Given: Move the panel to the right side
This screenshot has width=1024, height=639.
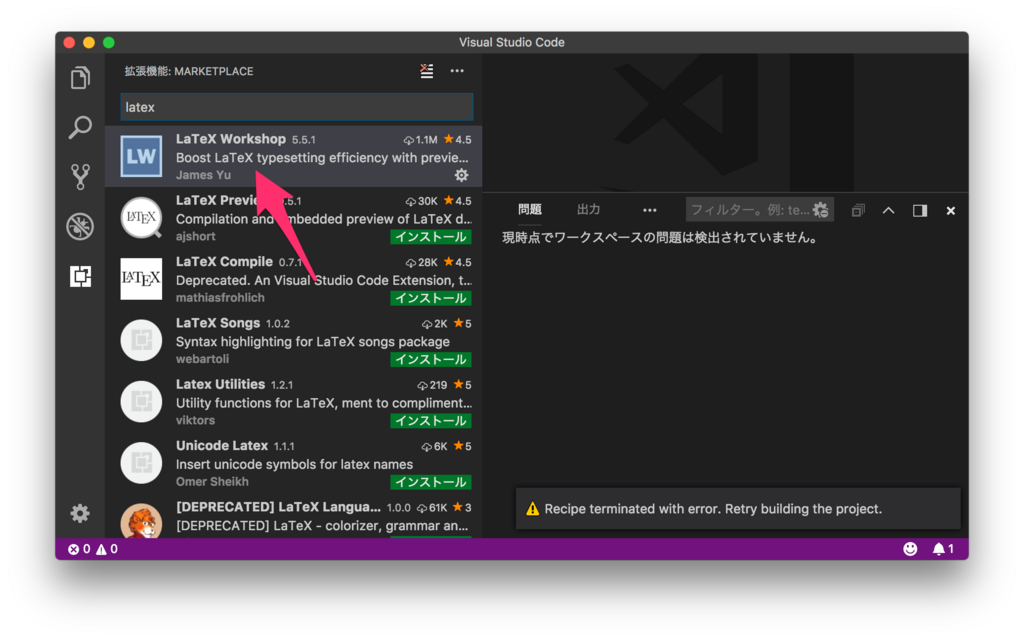Looking at the screenshot, I should pos(920,210).
